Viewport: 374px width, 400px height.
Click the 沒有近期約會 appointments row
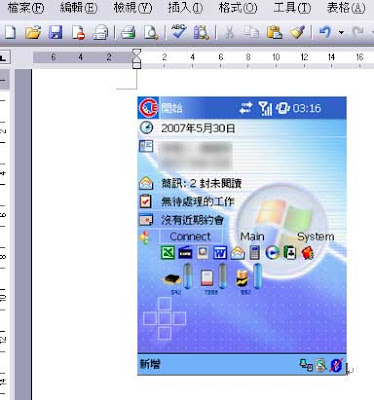click(x=192, y=220)
